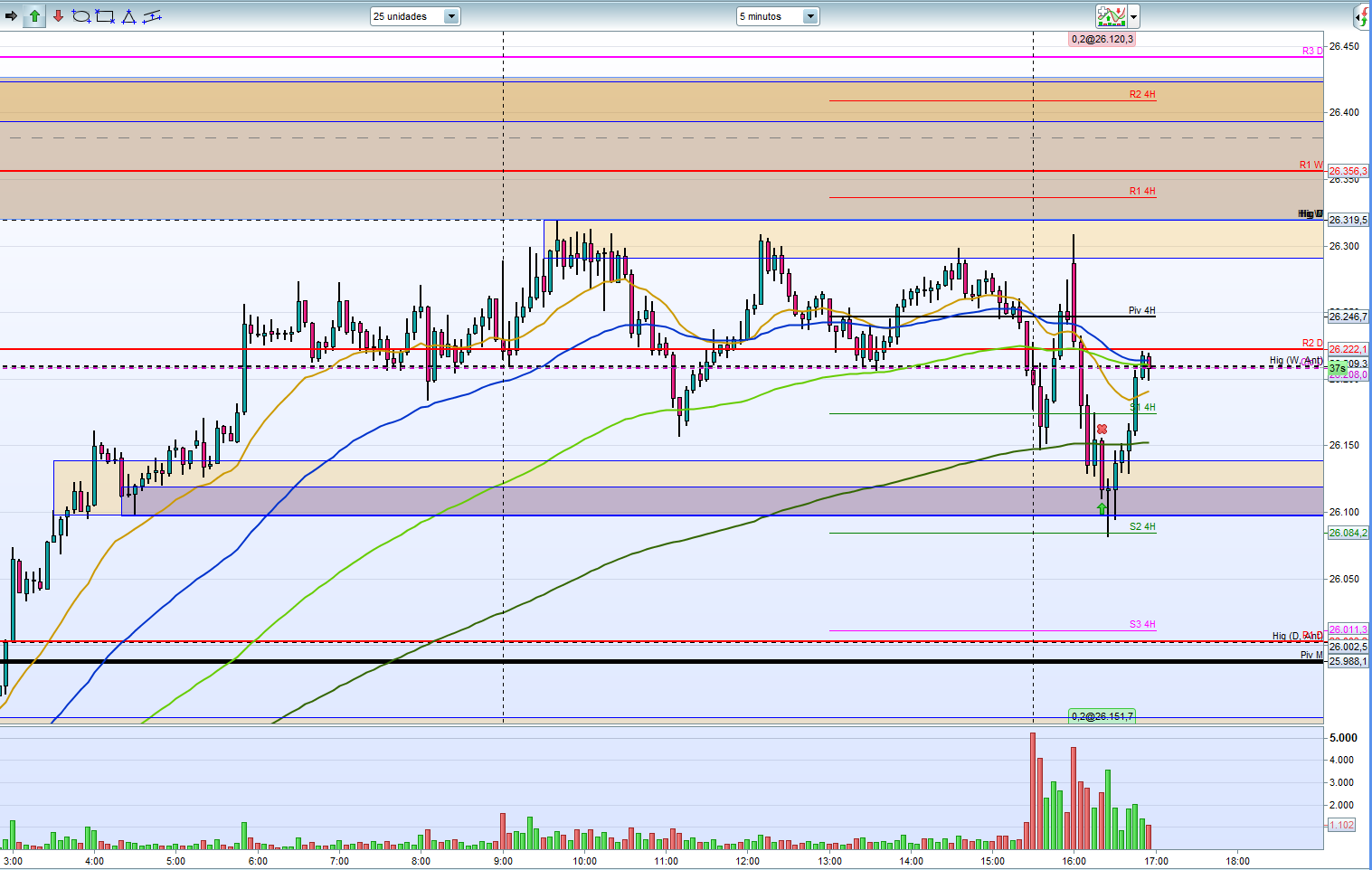Select the parallel channel drawing tool

tap(152, 16)
